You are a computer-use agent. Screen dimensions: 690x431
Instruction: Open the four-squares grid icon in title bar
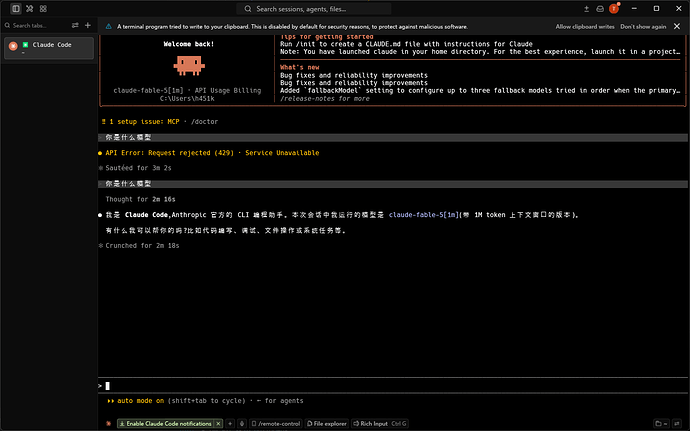point(43,8)
